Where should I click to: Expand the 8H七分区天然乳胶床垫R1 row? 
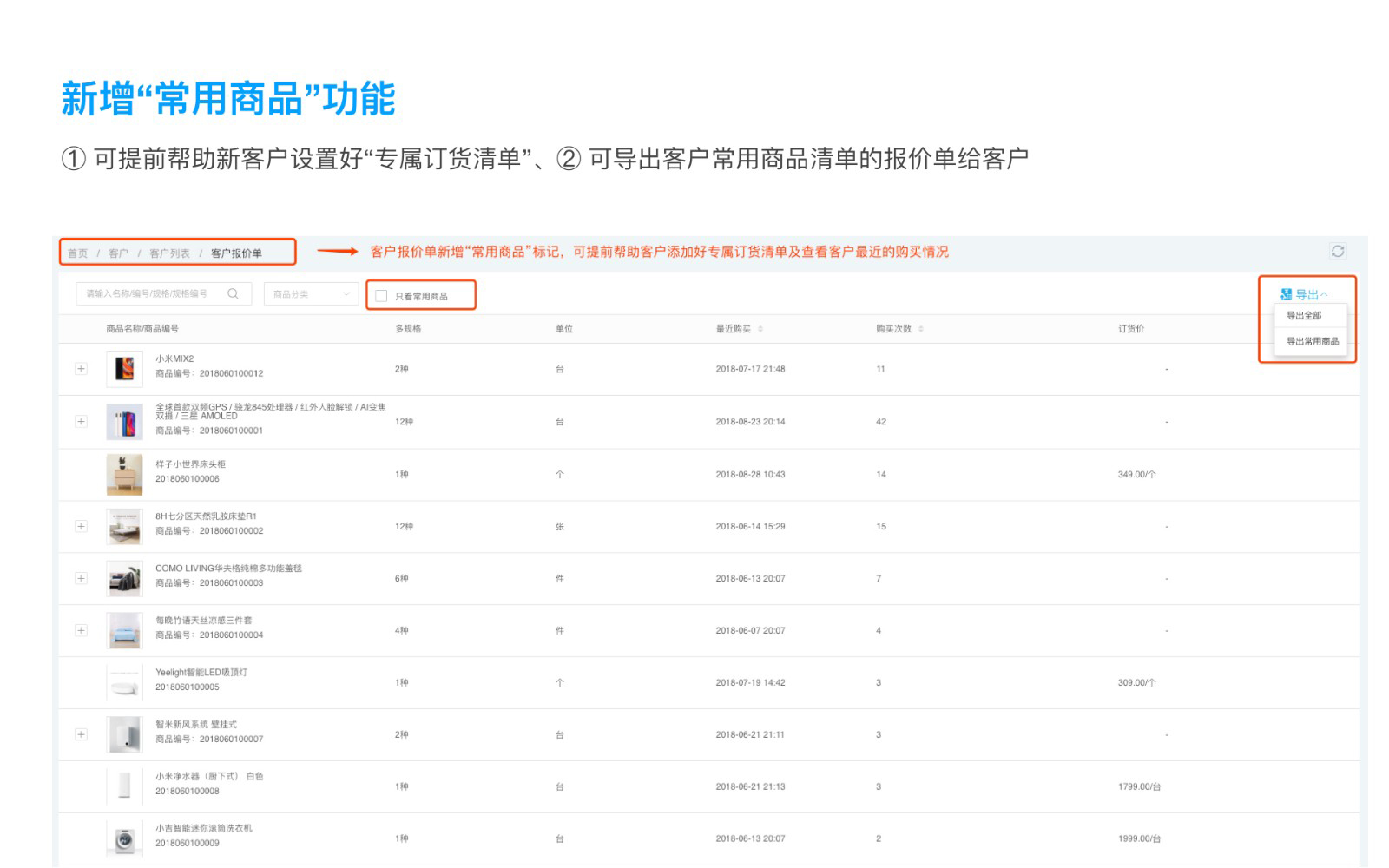(81, 526)
